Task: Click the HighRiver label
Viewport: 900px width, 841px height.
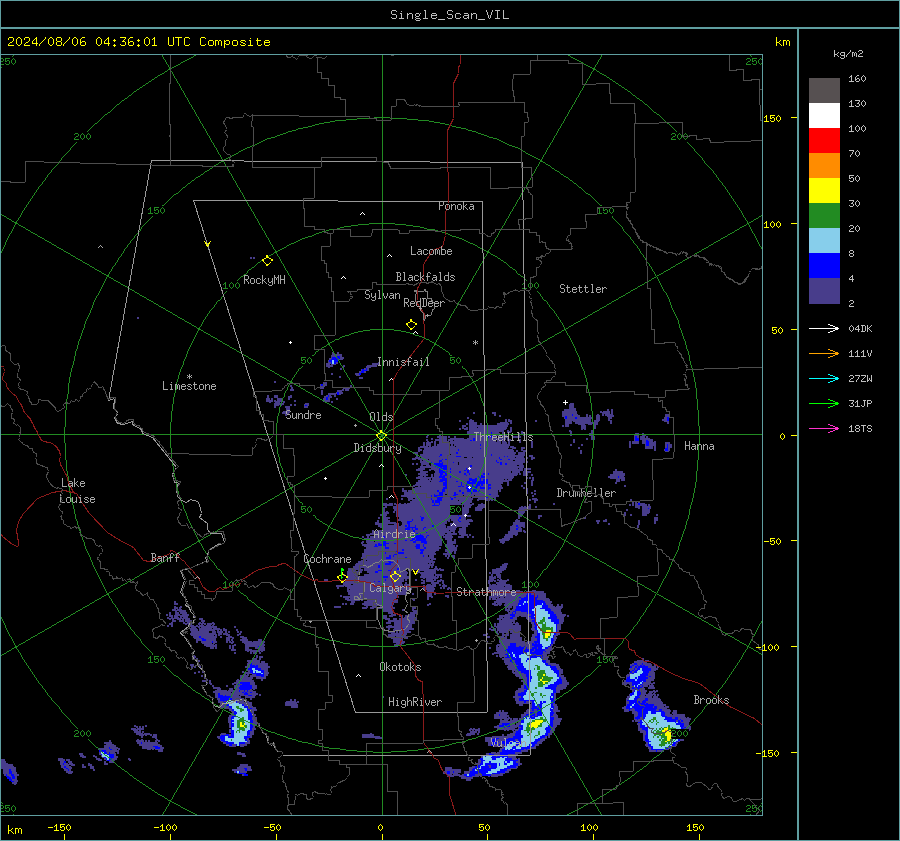Action: (415, 702)
